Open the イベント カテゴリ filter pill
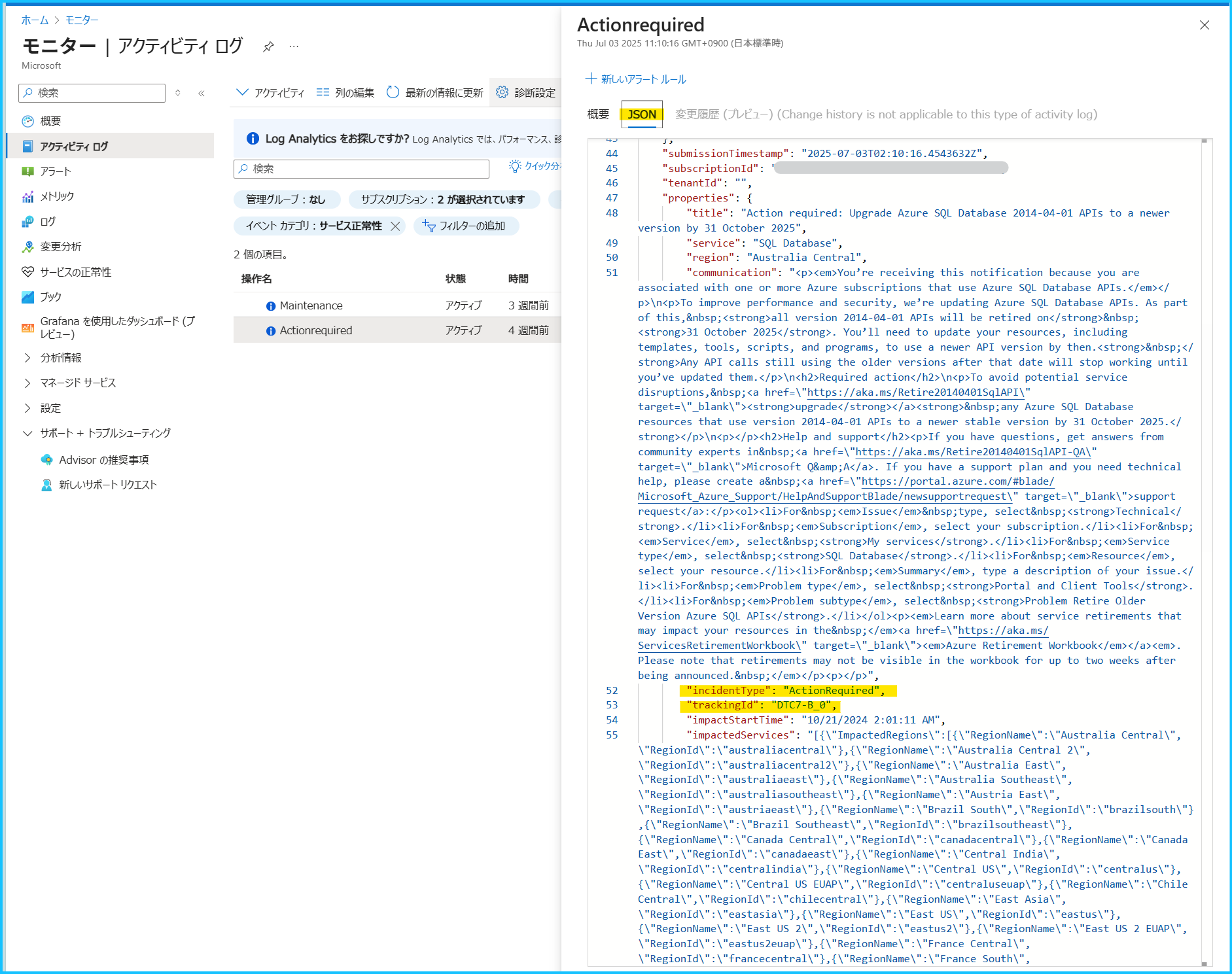The image size is (1232, 974). [x=314, y=226]
